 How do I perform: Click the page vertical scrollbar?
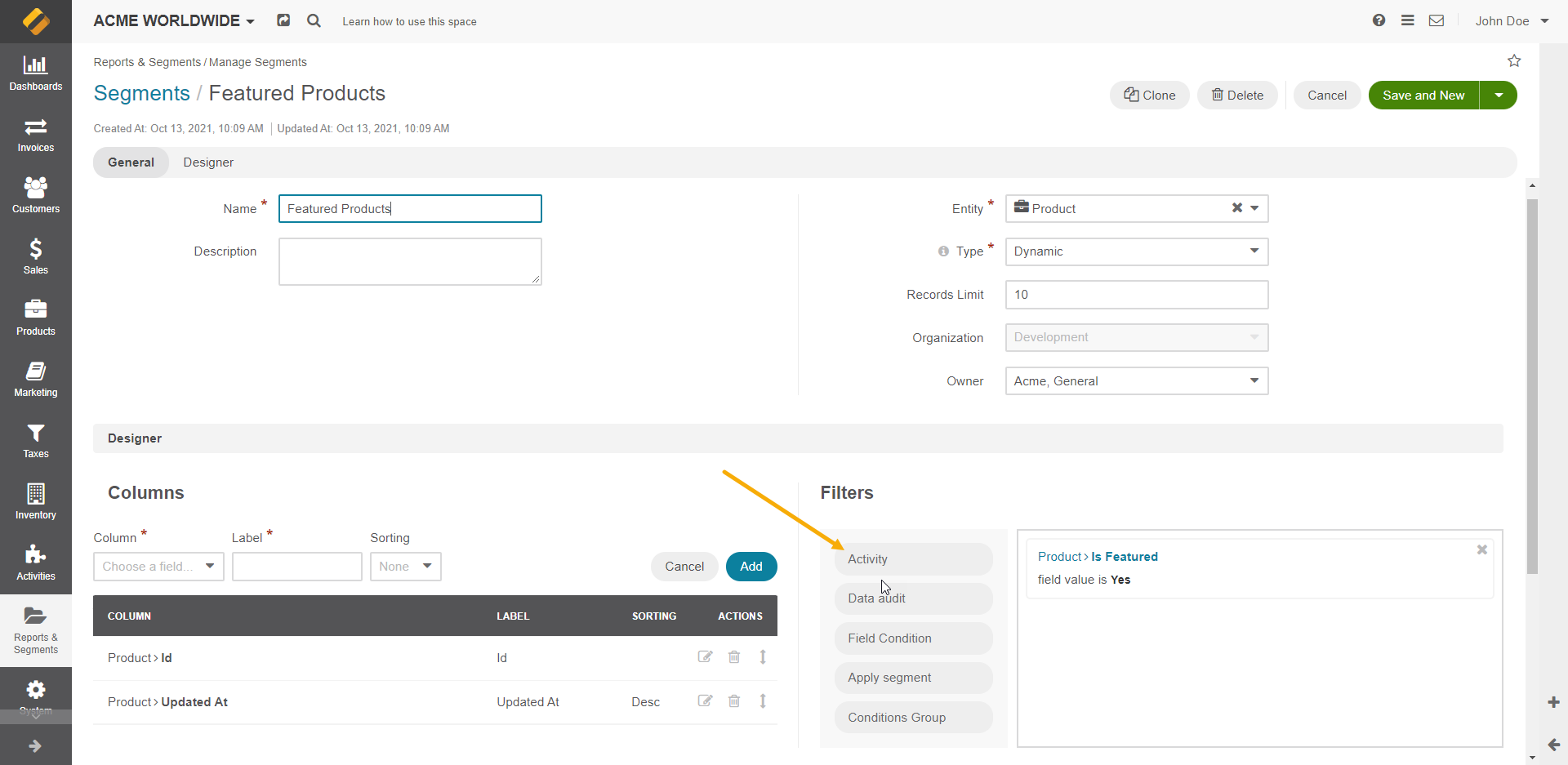[x=1532, y=384]
